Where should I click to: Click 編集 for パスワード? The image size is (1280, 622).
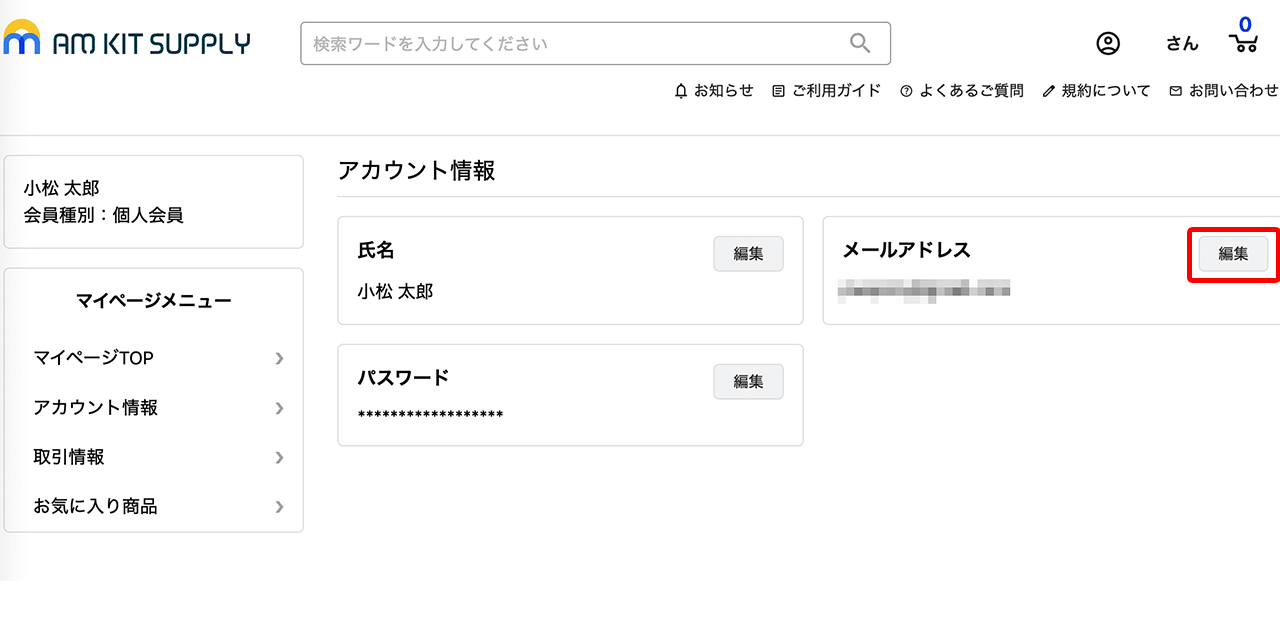[748, 381]
